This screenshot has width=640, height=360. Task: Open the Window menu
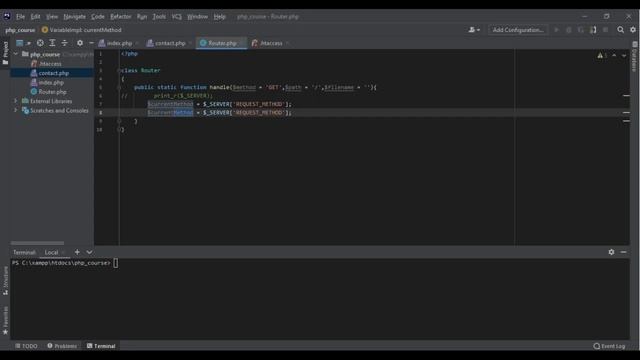pyautogui.click(x=198, y=17)
